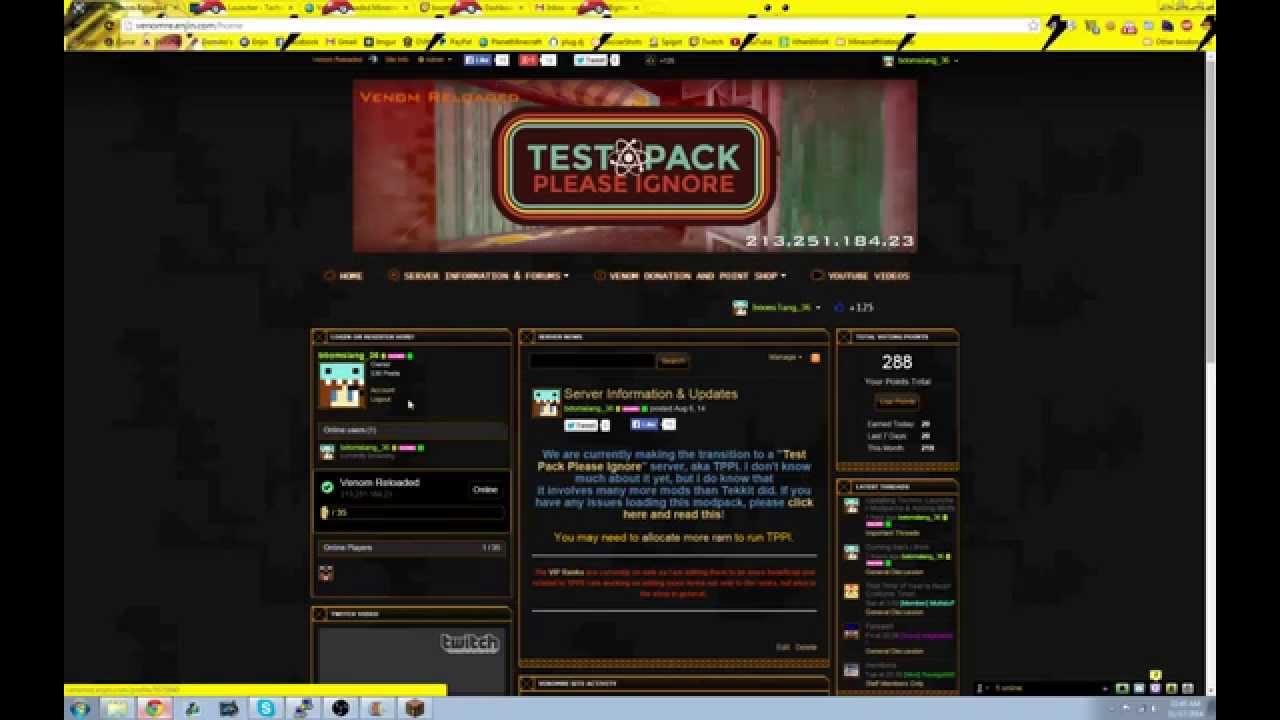Viewport: 1280px width, 720px height.
Task: Open the Windows Start menu
Action: click(x=80, y=708)
